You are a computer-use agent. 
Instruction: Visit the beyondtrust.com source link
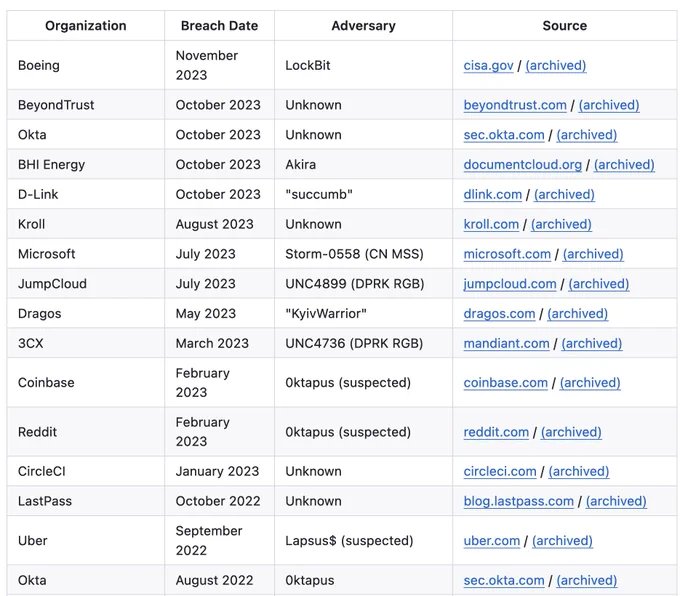pos(515,105)
